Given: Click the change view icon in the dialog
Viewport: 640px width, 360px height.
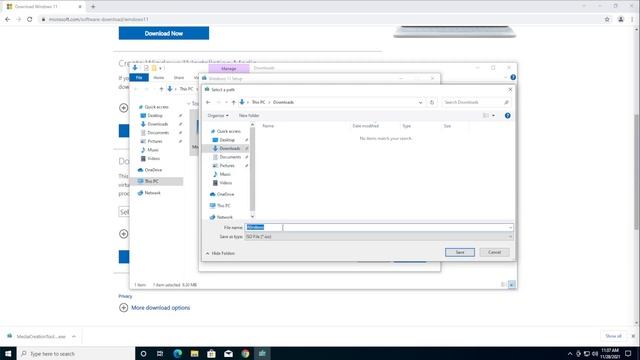Looking at the screenshot, I should pyautogui.click(x=486, y=116).
